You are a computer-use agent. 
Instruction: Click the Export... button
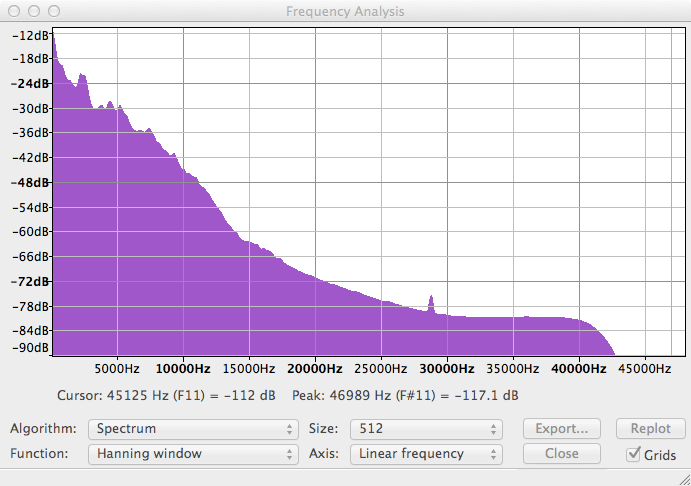tap(561, 429)
